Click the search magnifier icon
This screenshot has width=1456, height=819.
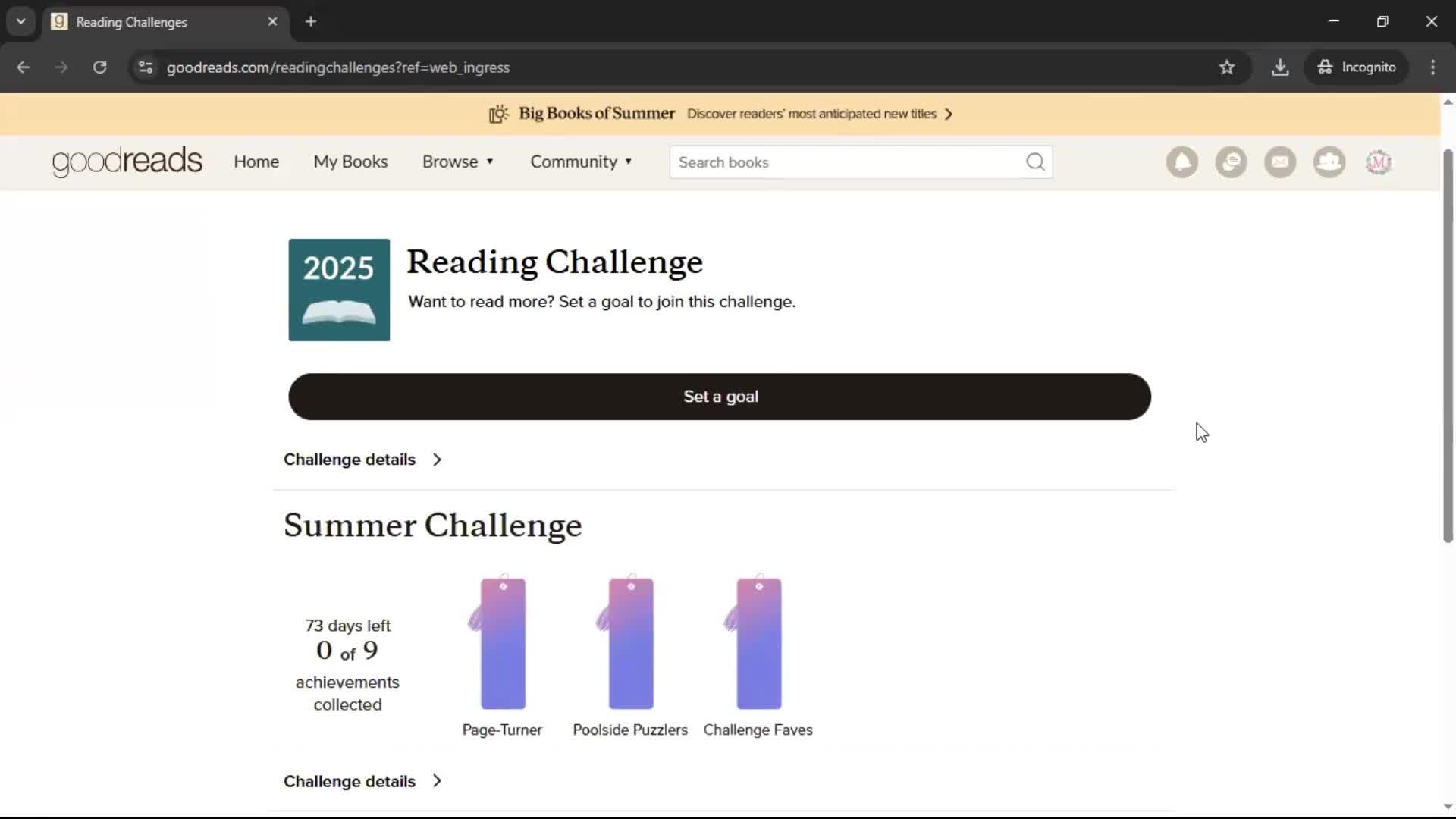(1035, 162)
